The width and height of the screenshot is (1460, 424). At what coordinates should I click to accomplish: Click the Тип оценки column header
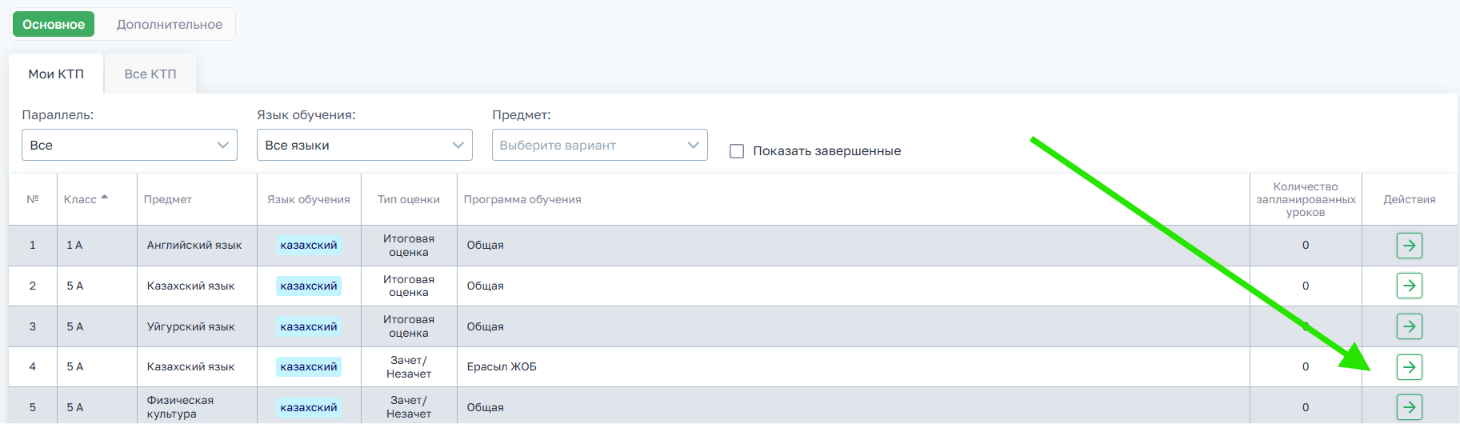409,199
